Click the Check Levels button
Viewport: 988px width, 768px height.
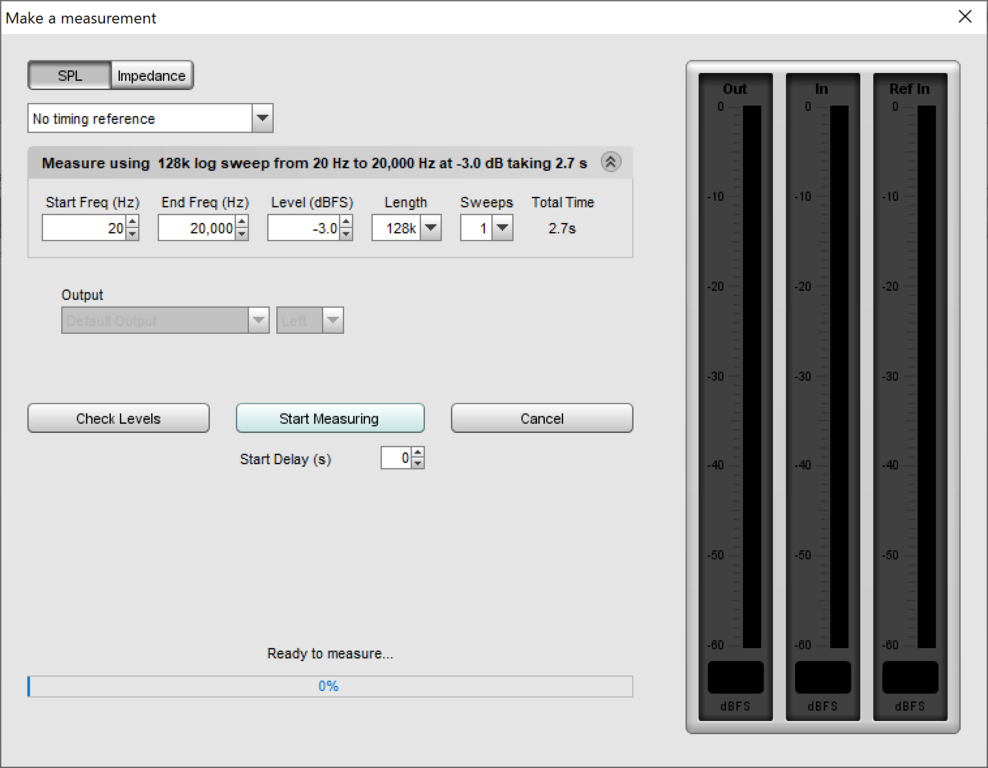coord(118,418)
